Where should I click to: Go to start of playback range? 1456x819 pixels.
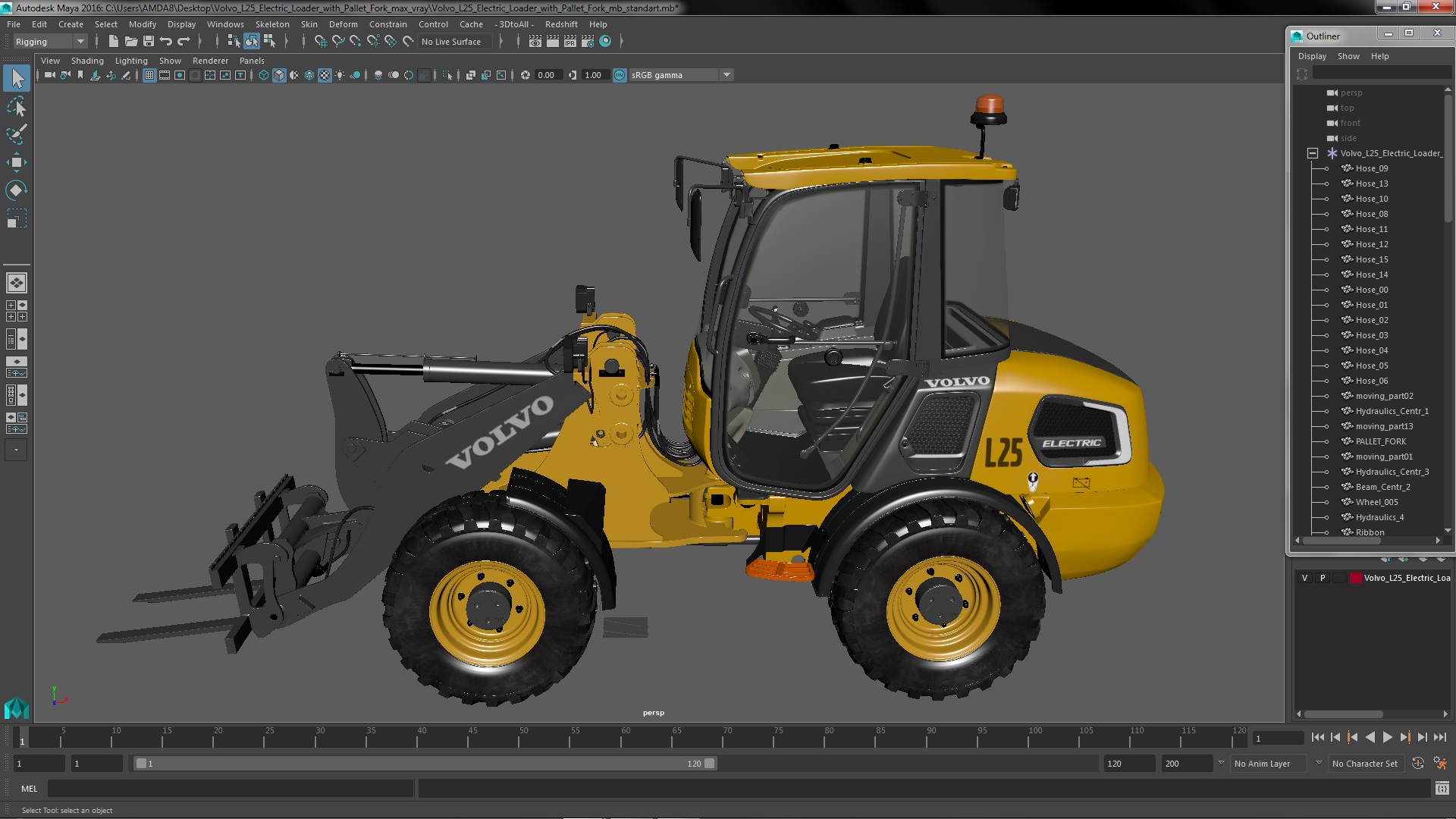tap(1318, 737)
